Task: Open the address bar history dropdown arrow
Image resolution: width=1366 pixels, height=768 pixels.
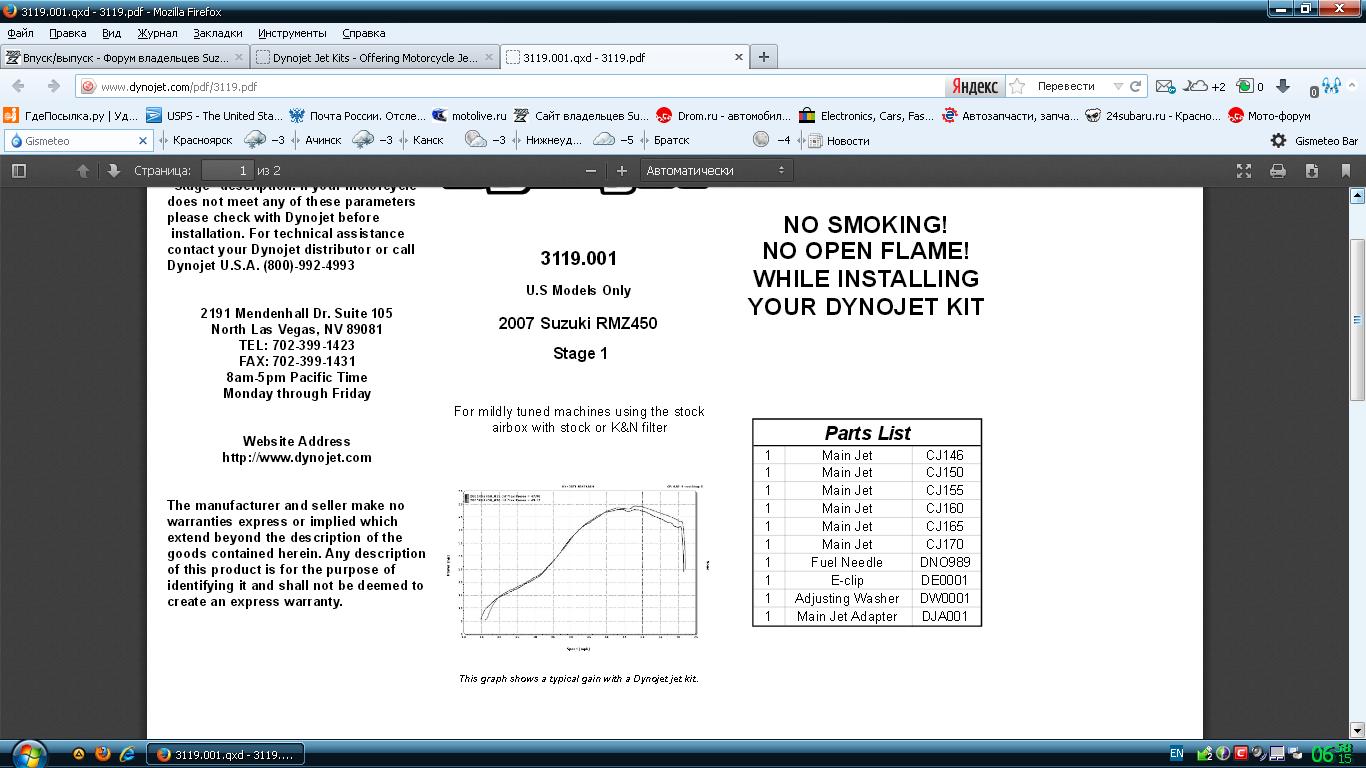Action: click(1118, 87)
